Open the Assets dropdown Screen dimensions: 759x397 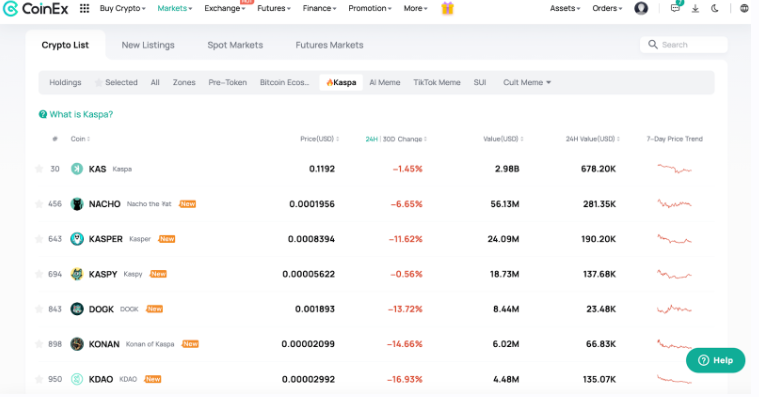click(565, 8)
